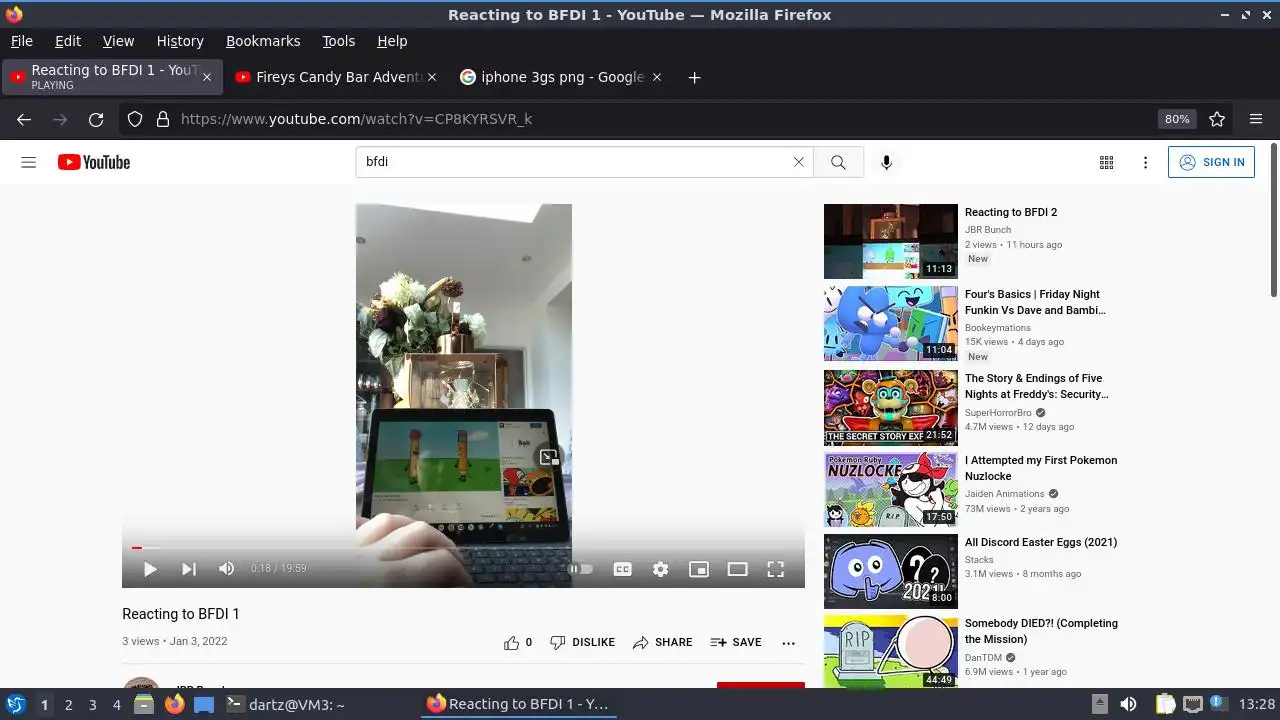Open the Edit menu
The height and width of the screenshot is (720, 1280).
(68, 41)
